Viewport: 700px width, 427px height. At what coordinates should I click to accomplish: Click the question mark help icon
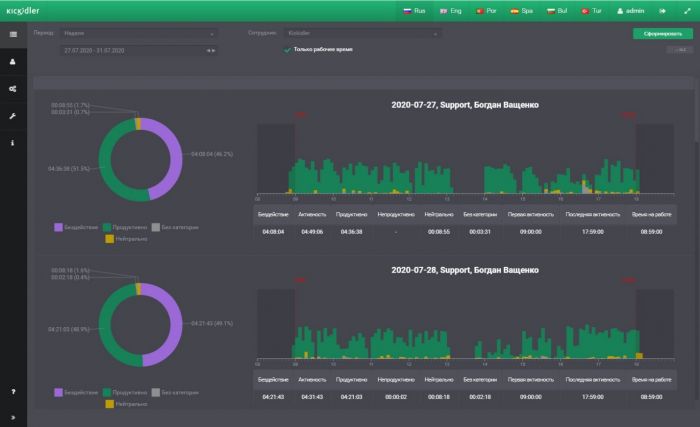[13, 391]
